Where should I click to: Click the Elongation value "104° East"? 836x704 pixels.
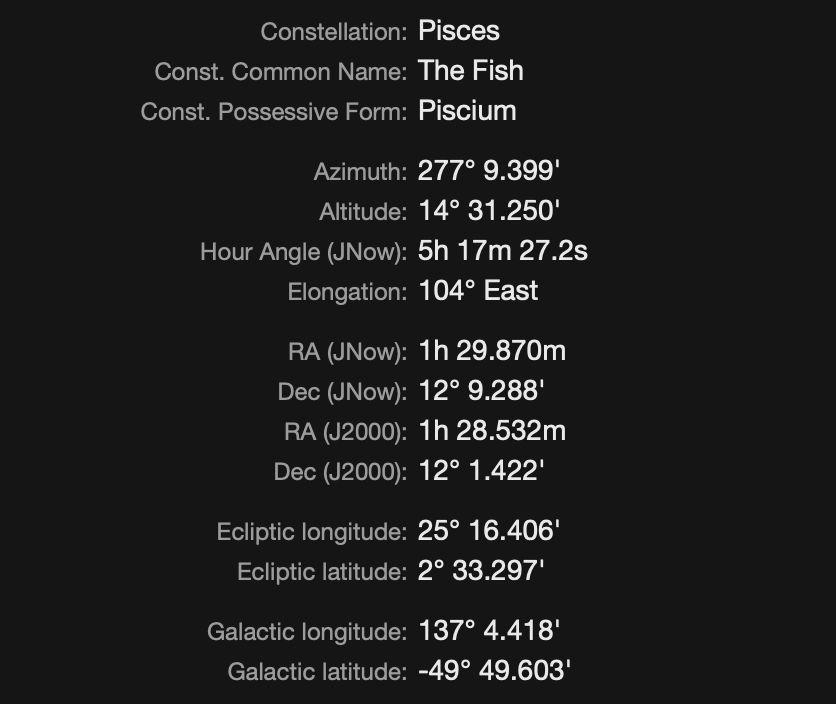478,291
